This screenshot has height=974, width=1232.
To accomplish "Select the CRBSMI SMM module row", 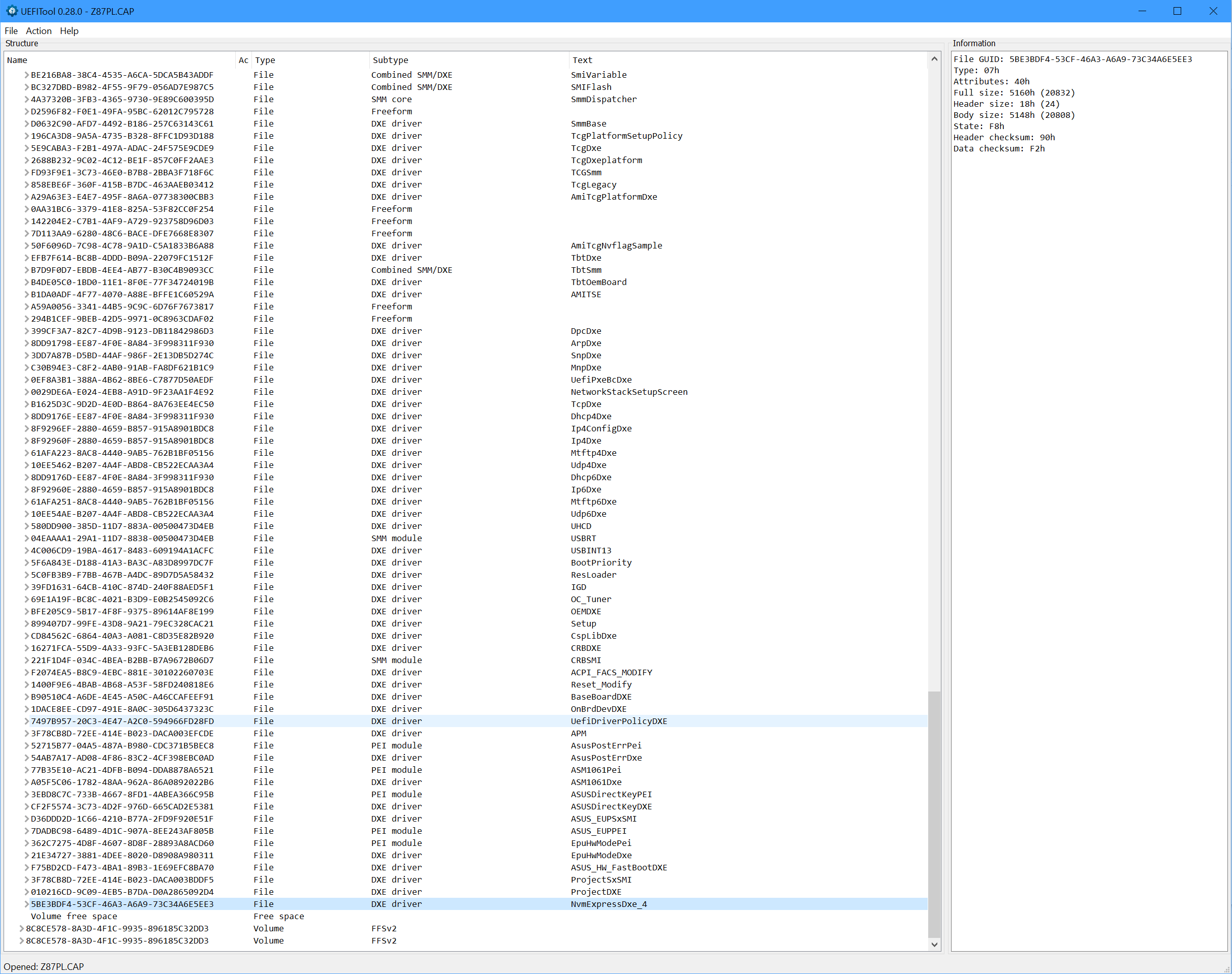I will [x=466, y=661].
